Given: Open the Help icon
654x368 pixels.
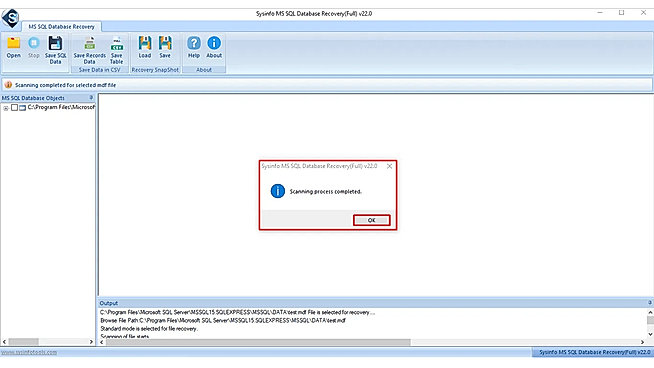Looking at the screenshot, I should [194, 43].
